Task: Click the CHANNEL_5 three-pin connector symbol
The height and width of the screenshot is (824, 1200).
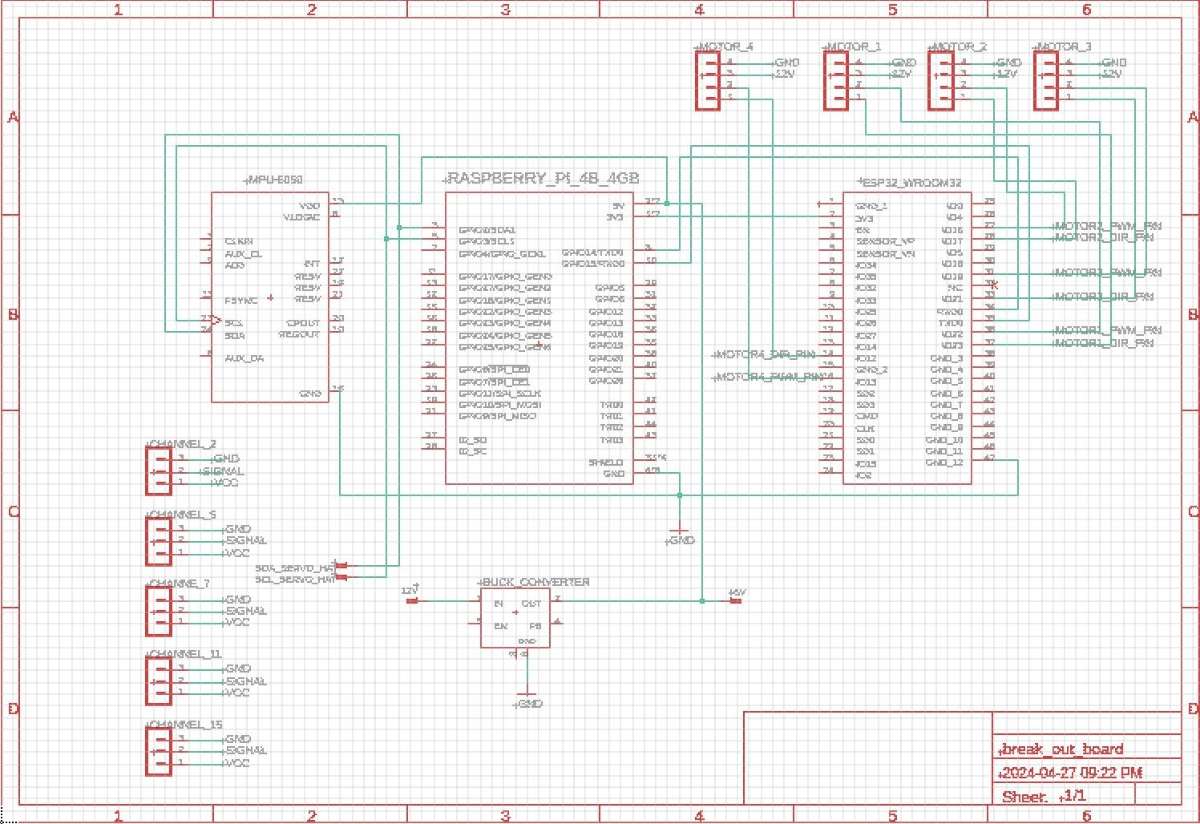Action: click(158, 541)
